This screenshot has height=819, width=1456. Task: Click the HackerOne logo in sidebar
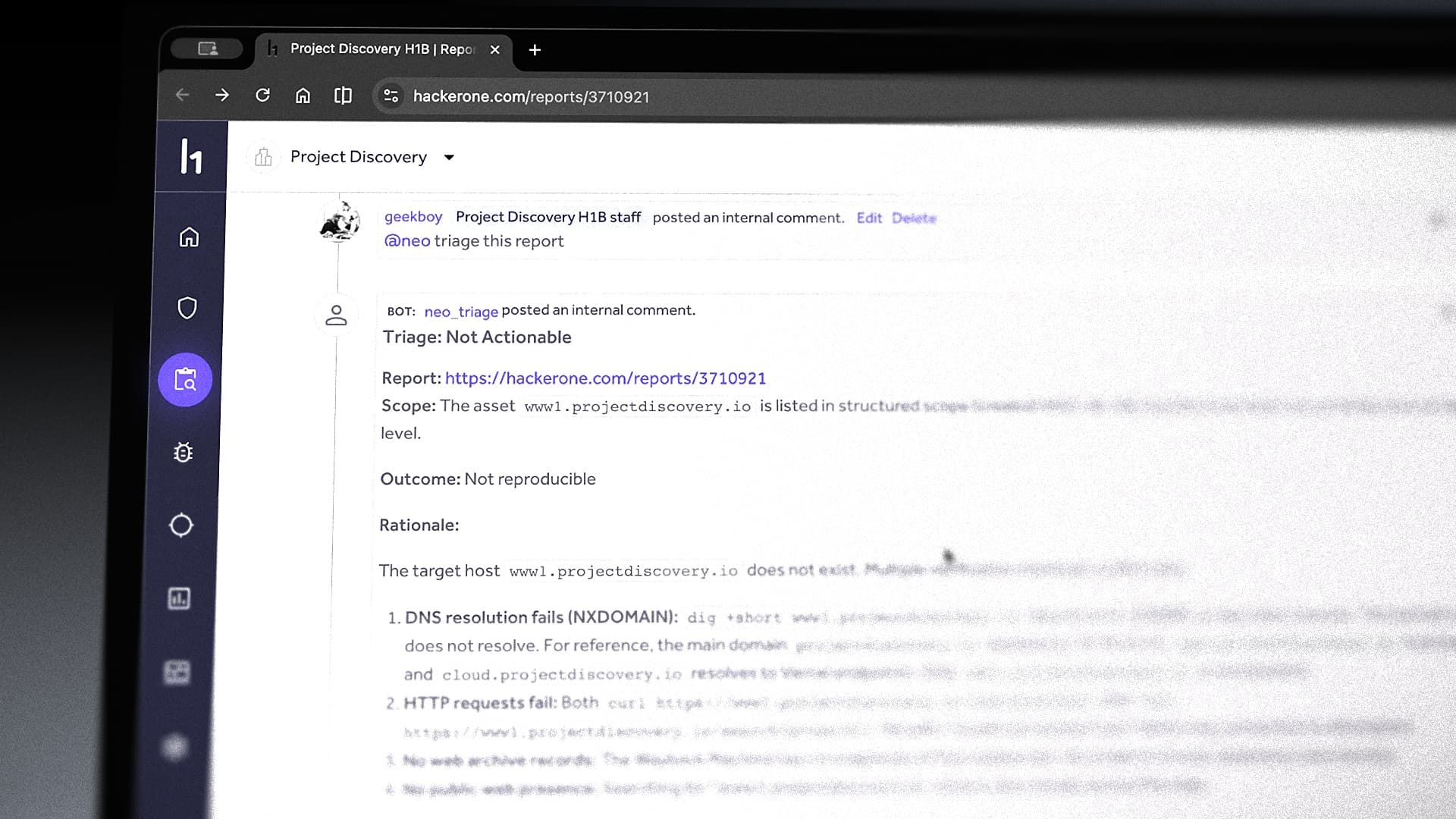[190, 156]
